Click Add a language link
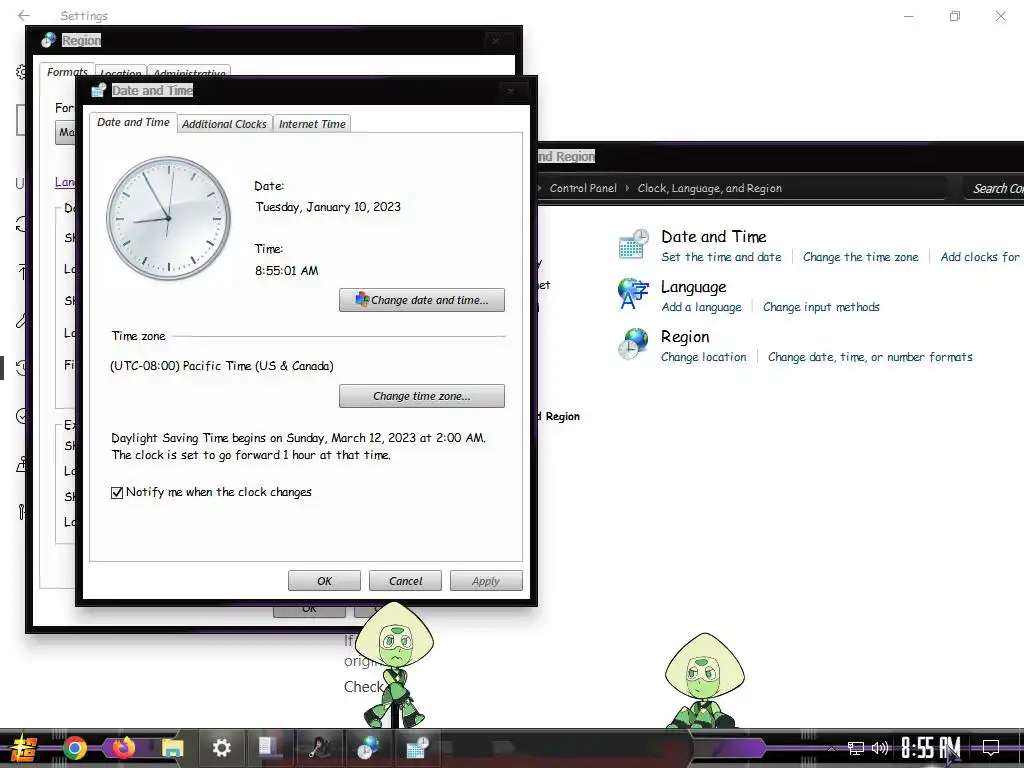1024x768 pixels. [701, 307]
